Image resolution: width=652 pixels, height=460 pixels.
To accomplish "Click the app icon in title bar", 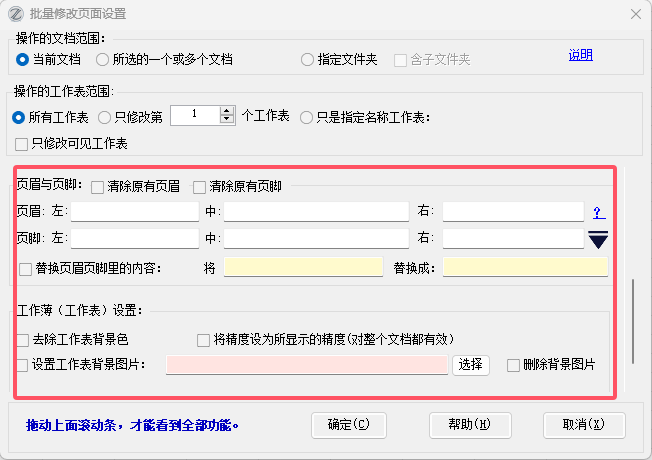I will coord(15,14).
